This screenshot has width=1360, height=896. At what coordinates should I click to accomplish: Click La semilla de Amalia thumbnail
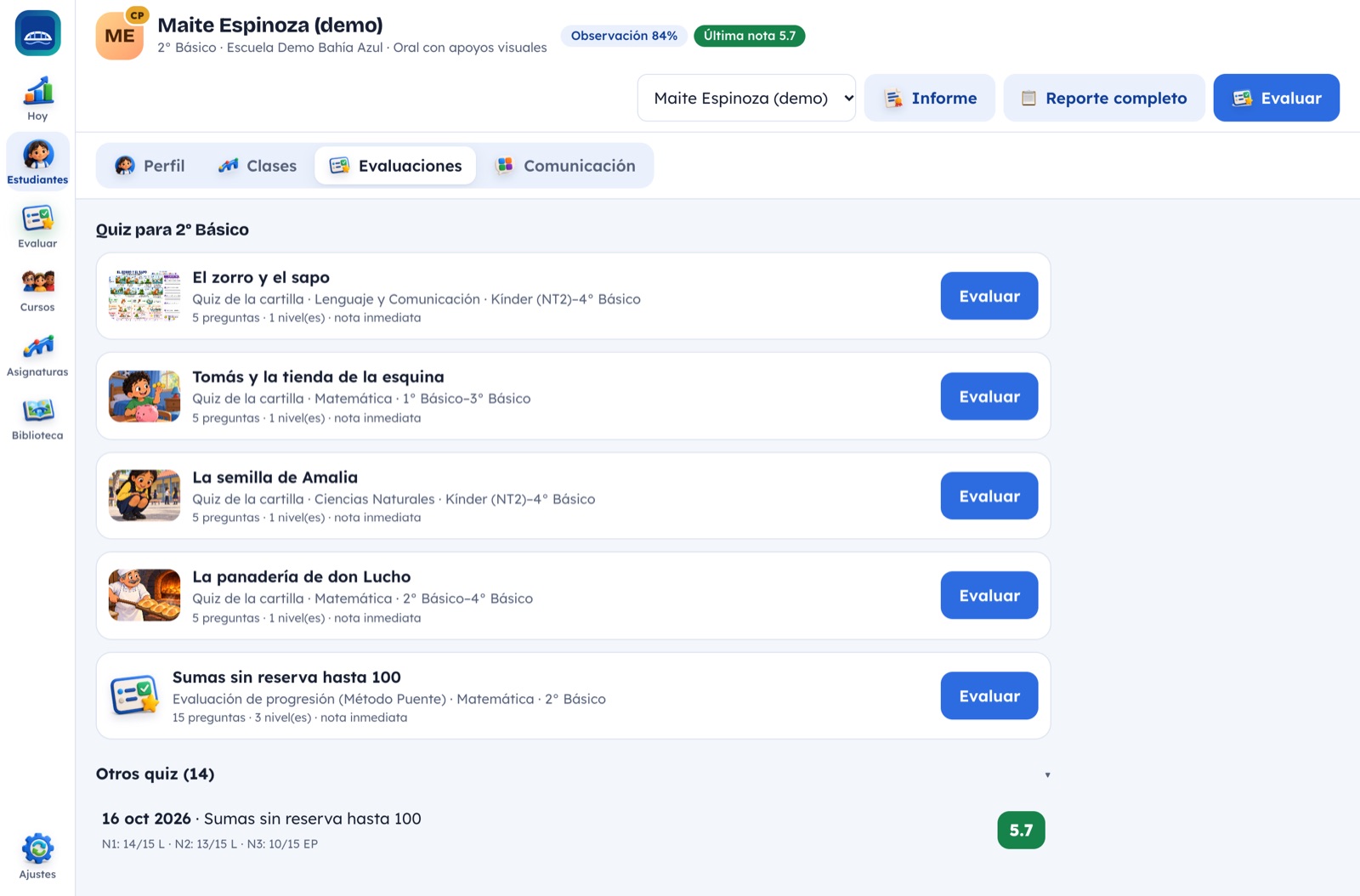(x=144, y=496)
